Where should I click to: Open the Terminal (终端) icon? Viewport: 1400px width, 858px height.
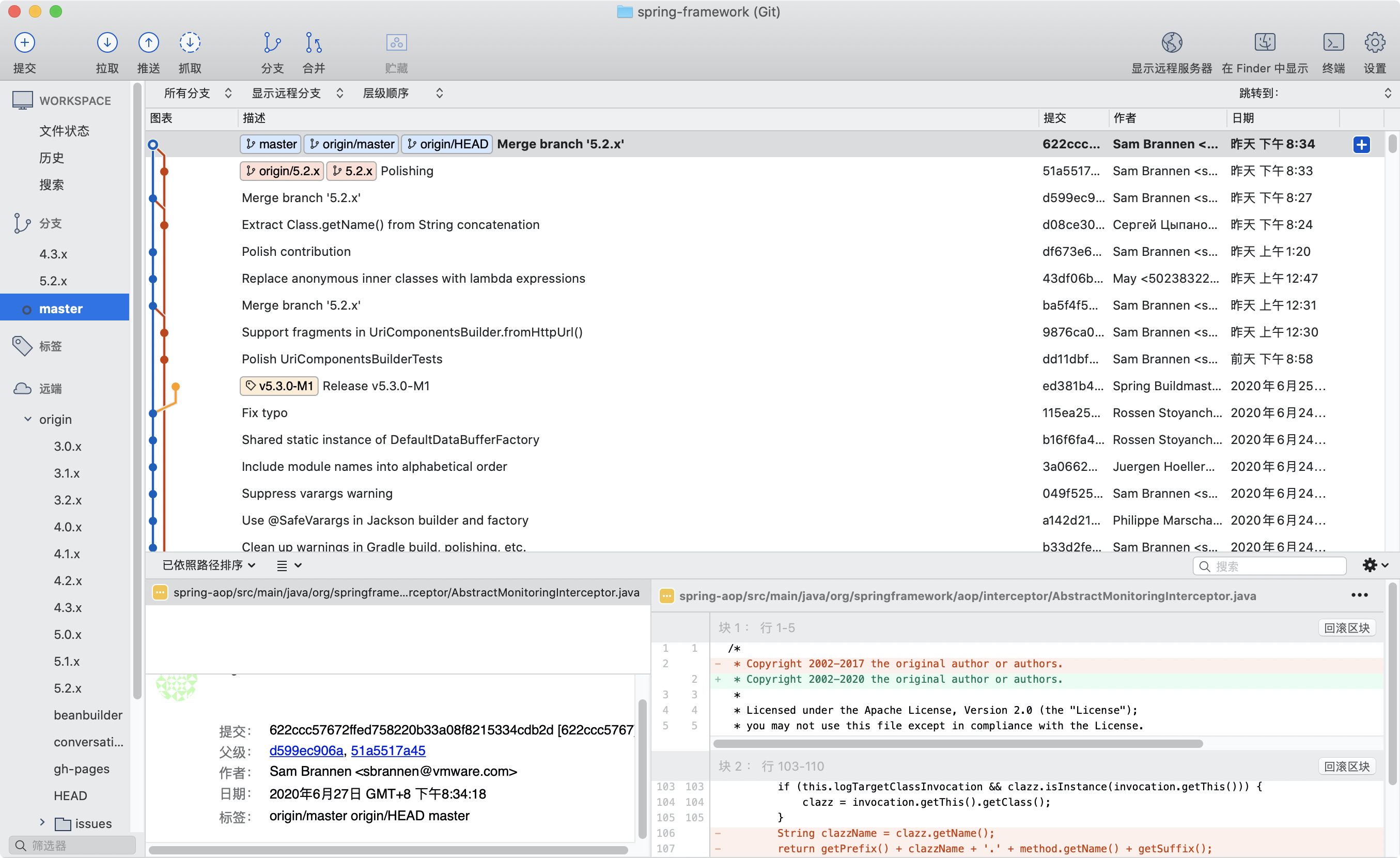point(1333,43)
